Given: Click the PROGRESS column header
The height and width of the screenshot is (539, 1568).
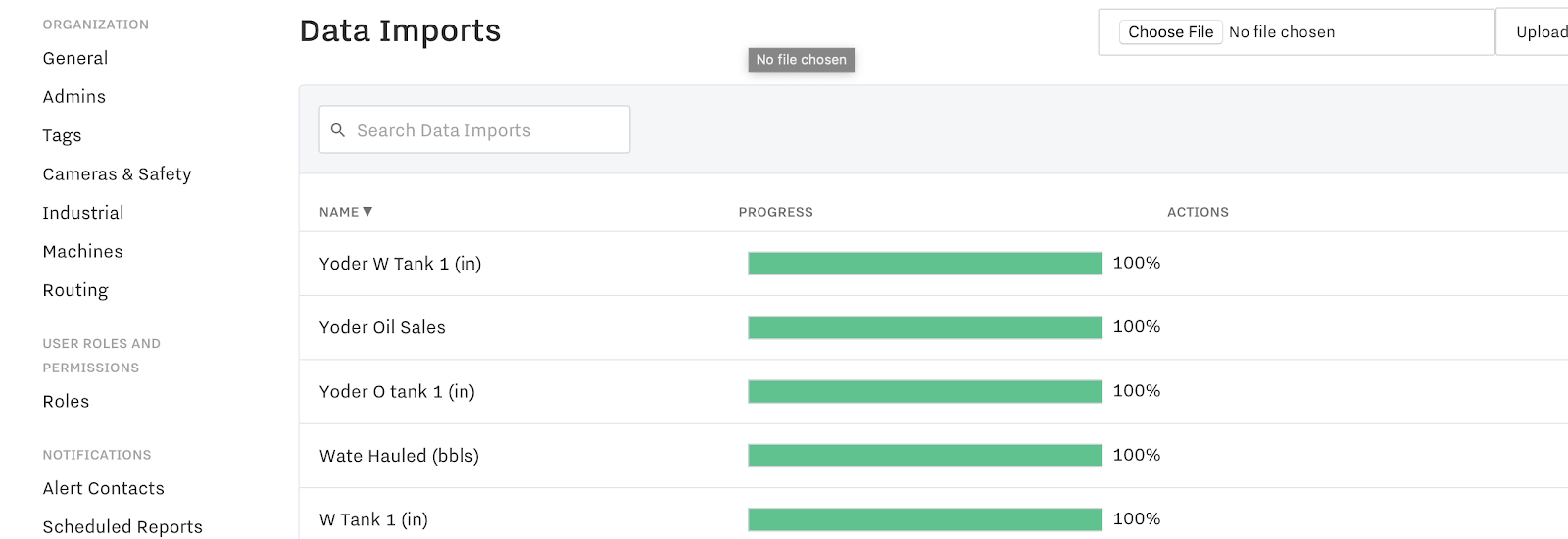Looking at the screenshot, I should pyautogui.click(x=776, y=212).
